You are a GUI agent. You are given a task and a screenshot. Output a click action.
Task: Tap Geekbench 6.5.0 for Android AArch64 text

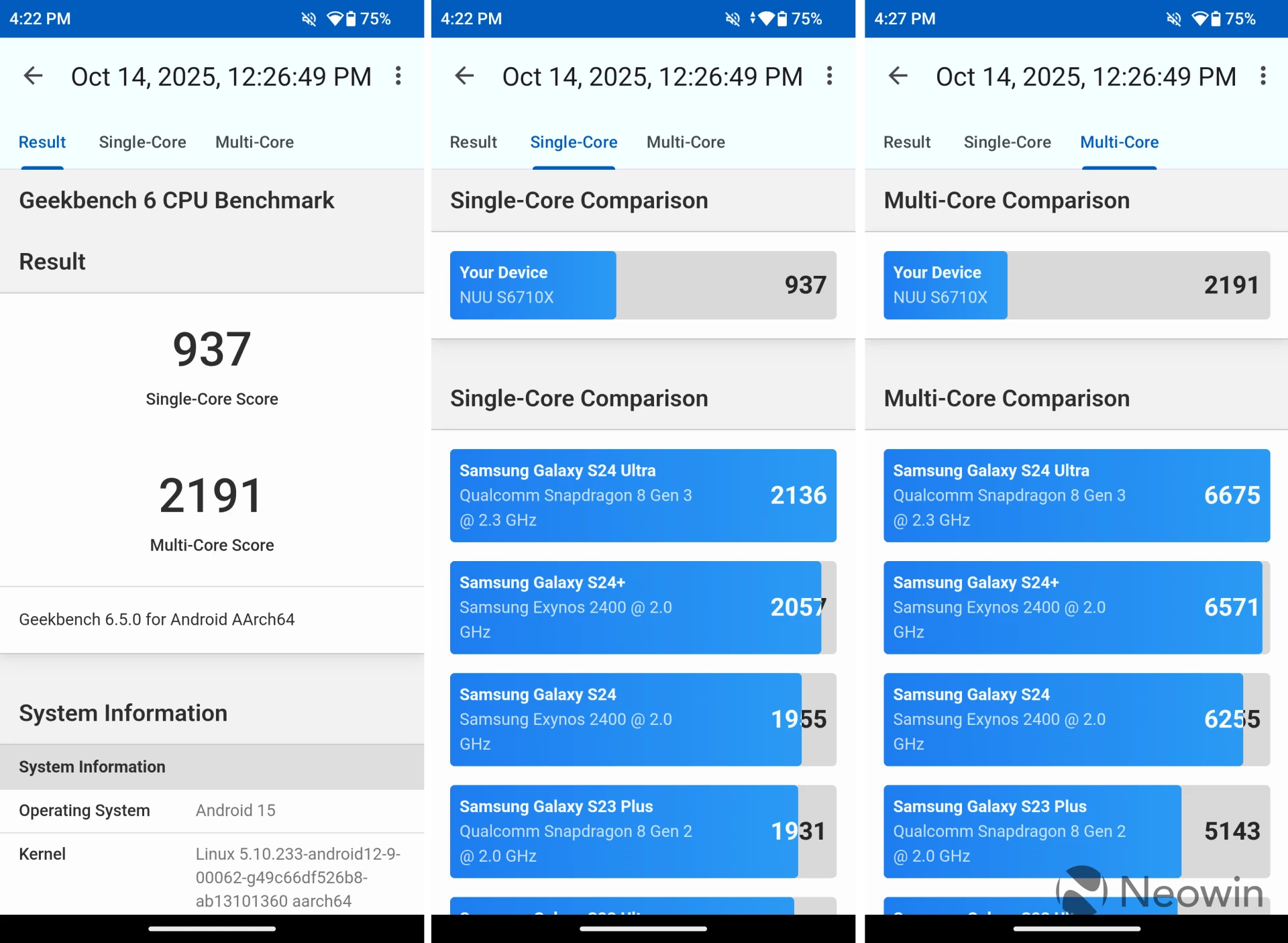[156, 619]
